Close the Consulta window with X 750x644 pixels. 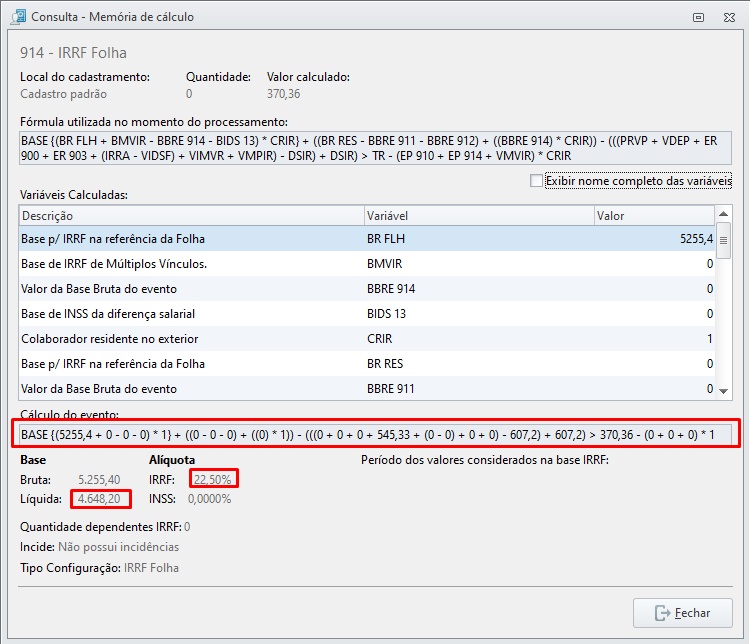729,18
